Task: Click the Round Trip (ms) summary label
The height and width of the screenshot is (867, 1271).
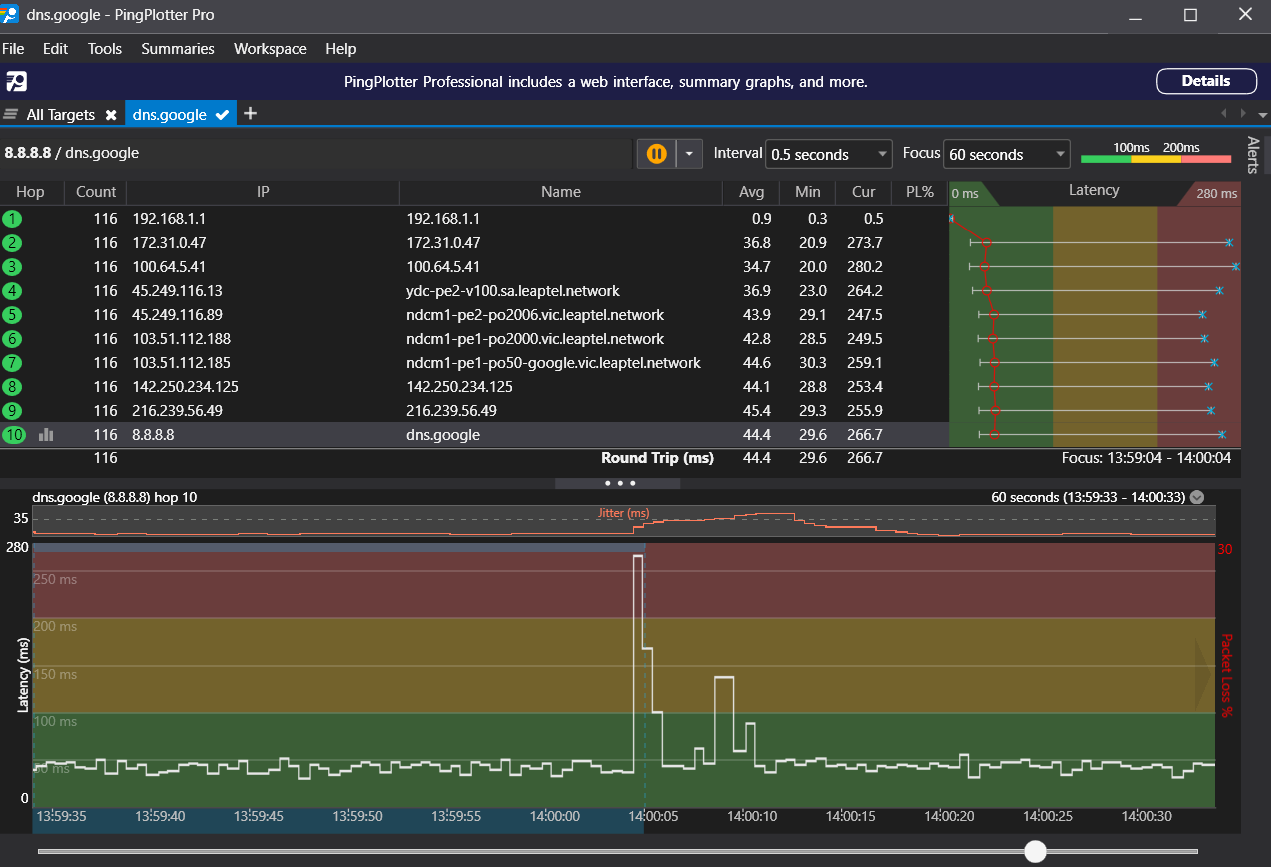Action: tap(657, 458)
